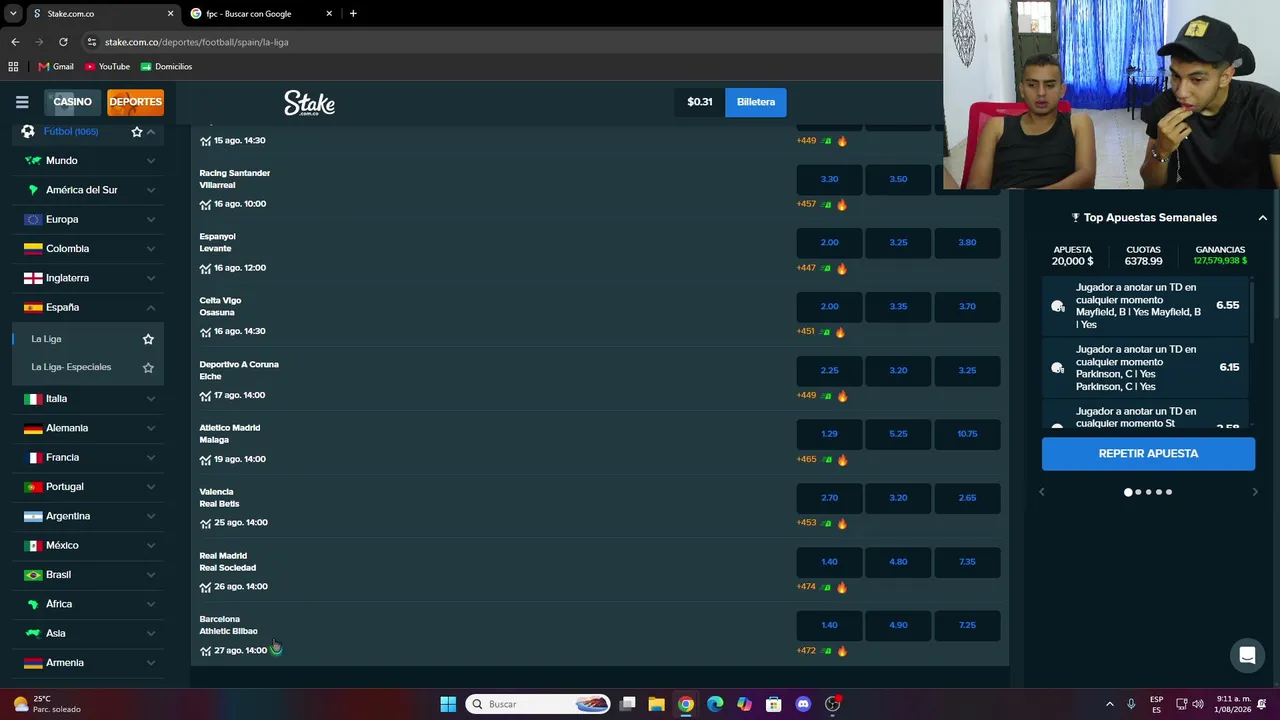Select La Liga- Especiales in sidebar

(71, 367)
